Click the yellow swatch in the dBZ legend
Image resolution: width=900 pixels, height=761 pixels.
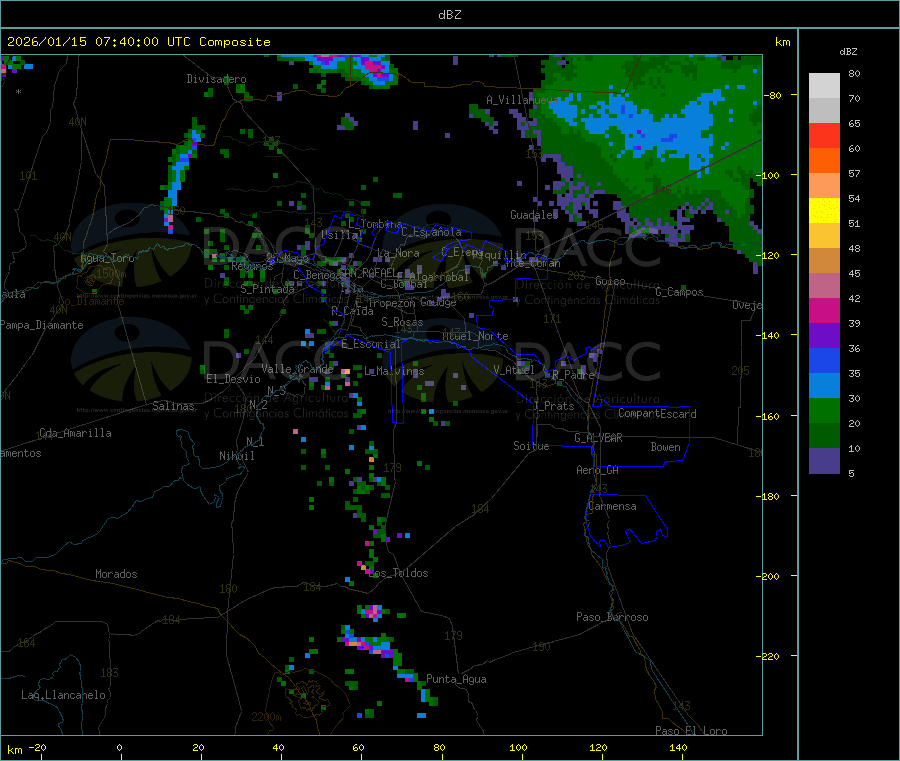click(x=824, y=211)
